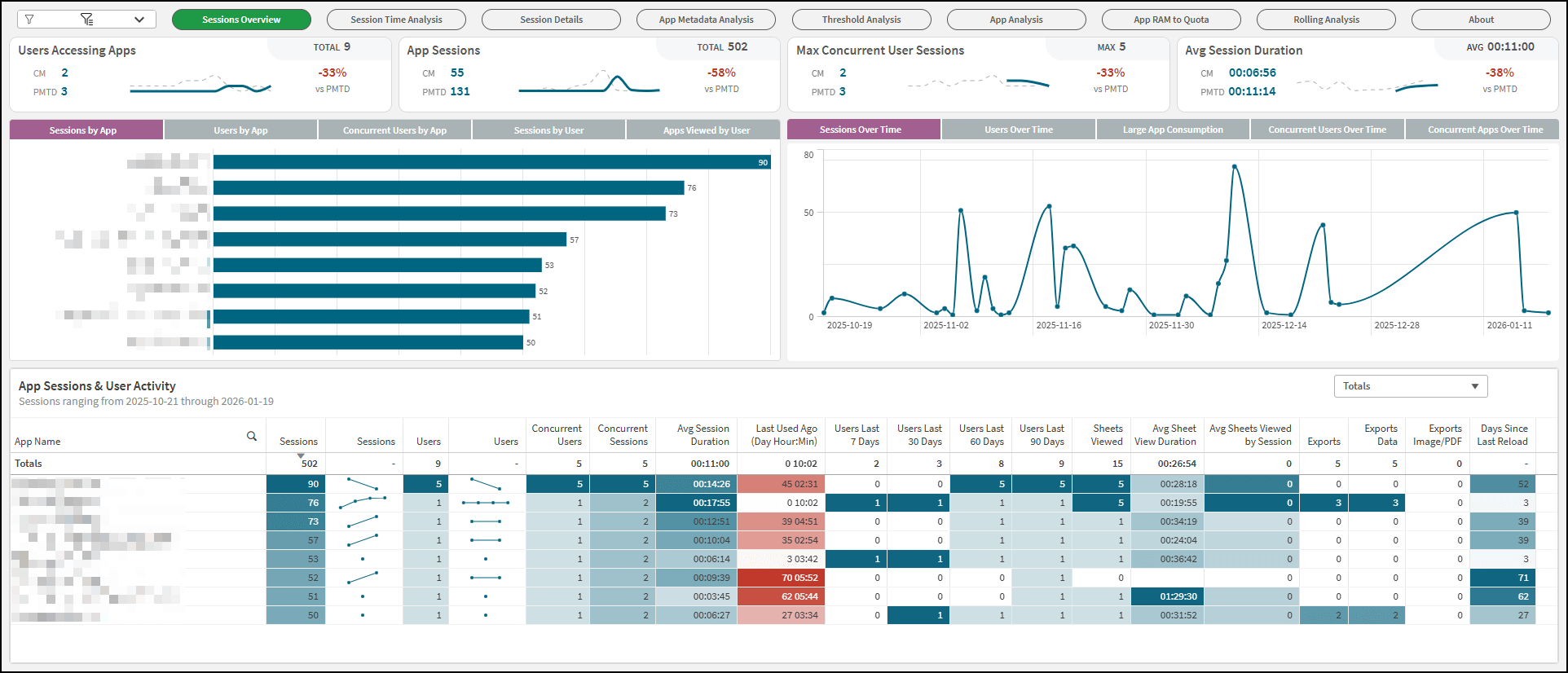Click the Sessions column sort arrow indicator
The image size is (1568, 673).
(x=301, y=455)
